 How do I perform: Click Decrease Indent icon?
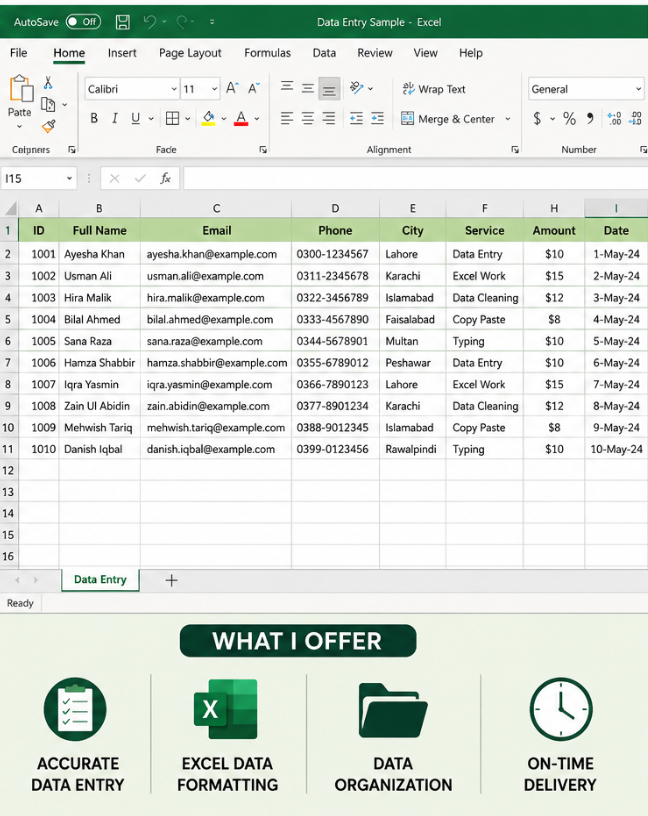357,119
